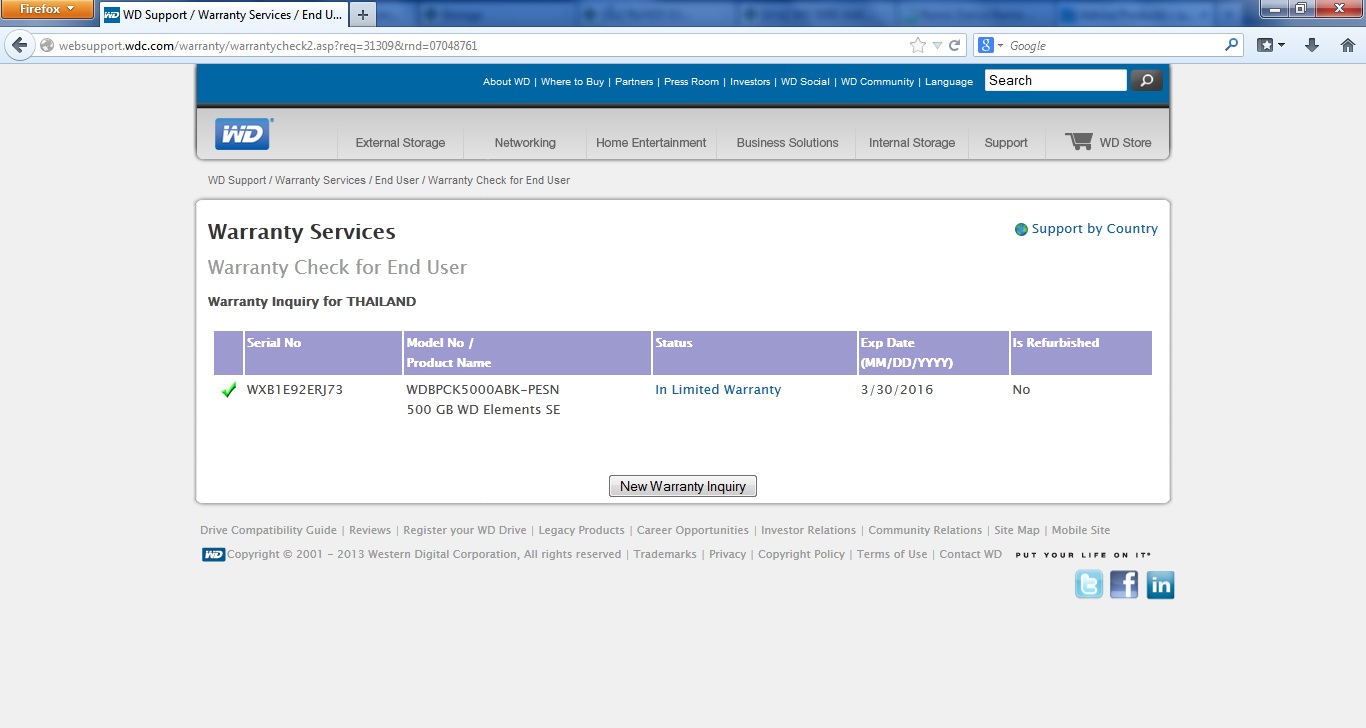
Task: Open the Register your WD Drive link
Action: (464, 530)
